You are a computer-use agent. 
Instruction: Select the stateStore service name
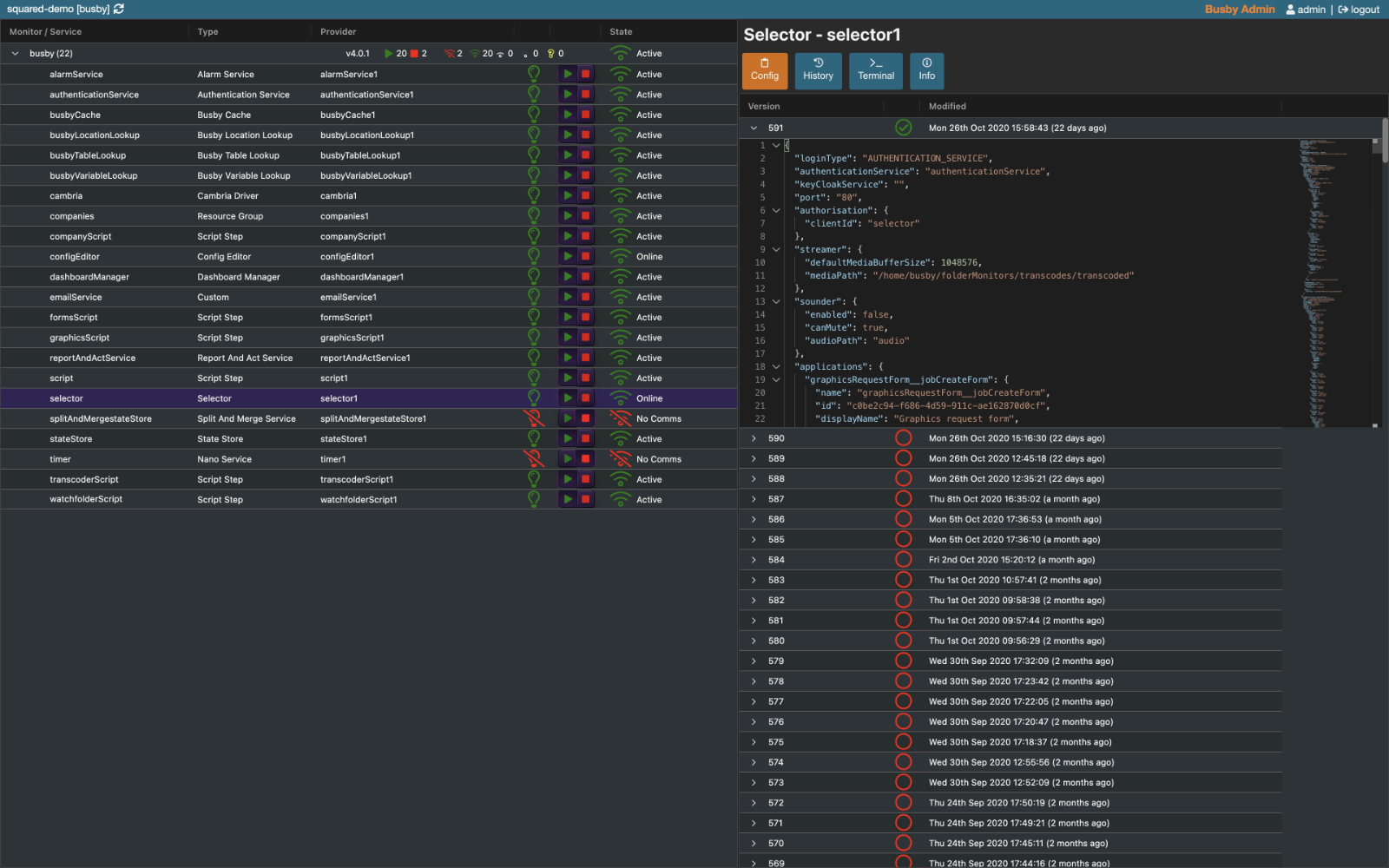pyautogui.click(x=70, y=439)
